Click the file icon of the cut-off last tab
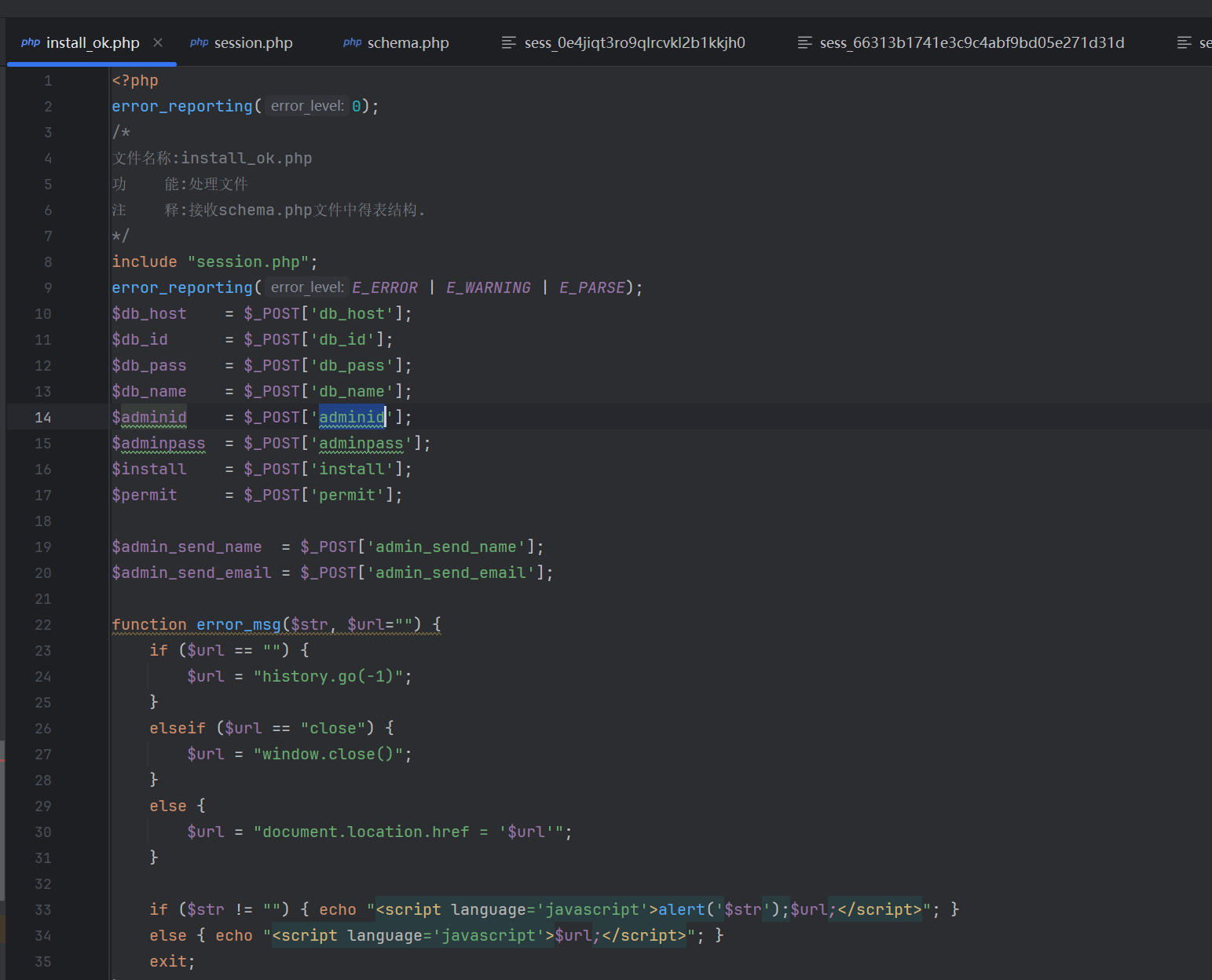The width and height of the screenshot is (1212, 980). (1185, 42)
